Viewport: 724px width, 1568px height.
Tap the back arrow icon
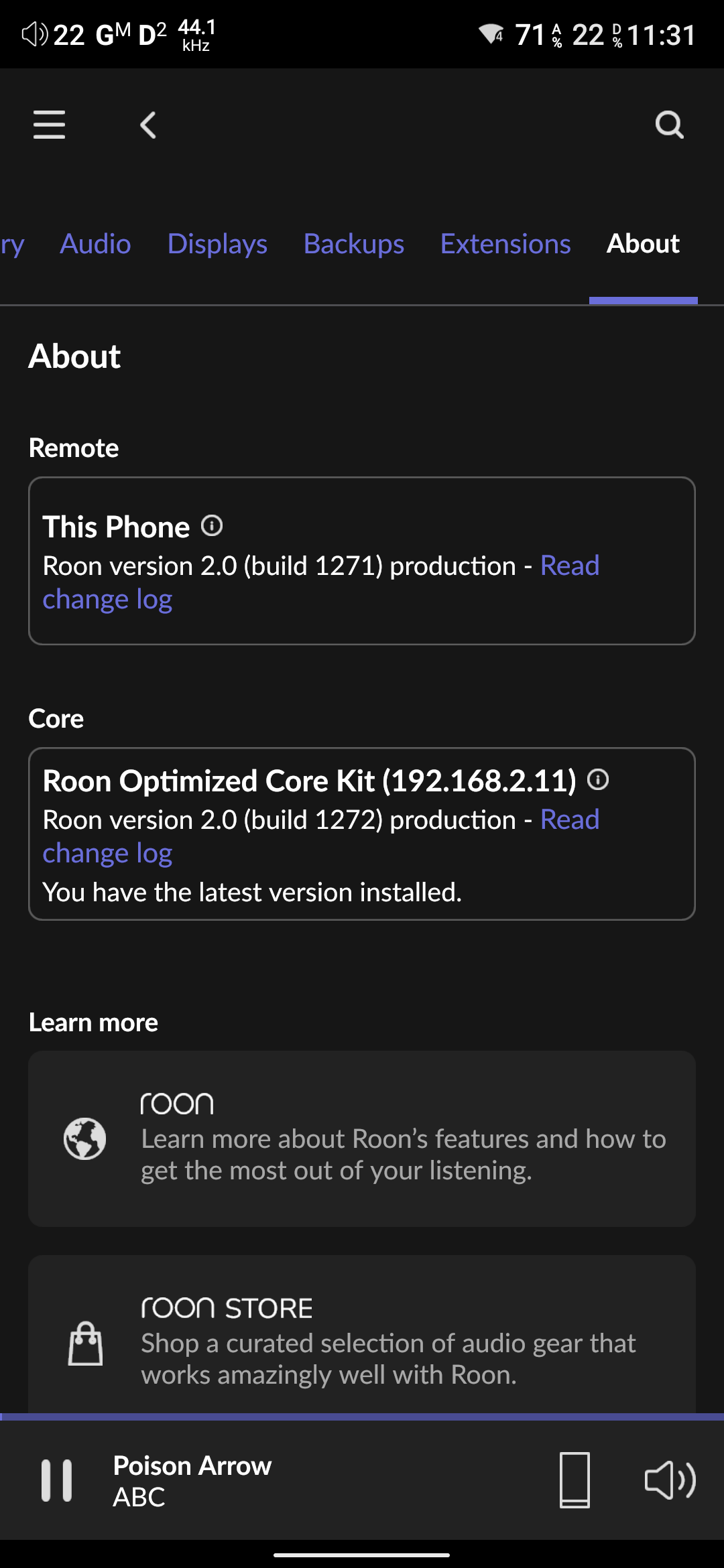148,125
